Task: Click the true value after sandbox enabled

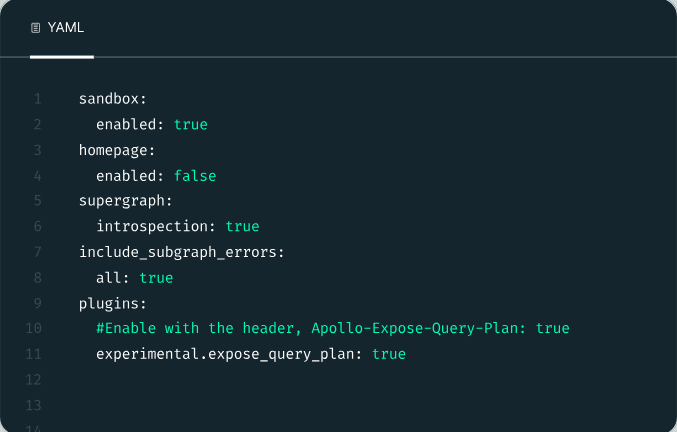Action: click(190, 125)
